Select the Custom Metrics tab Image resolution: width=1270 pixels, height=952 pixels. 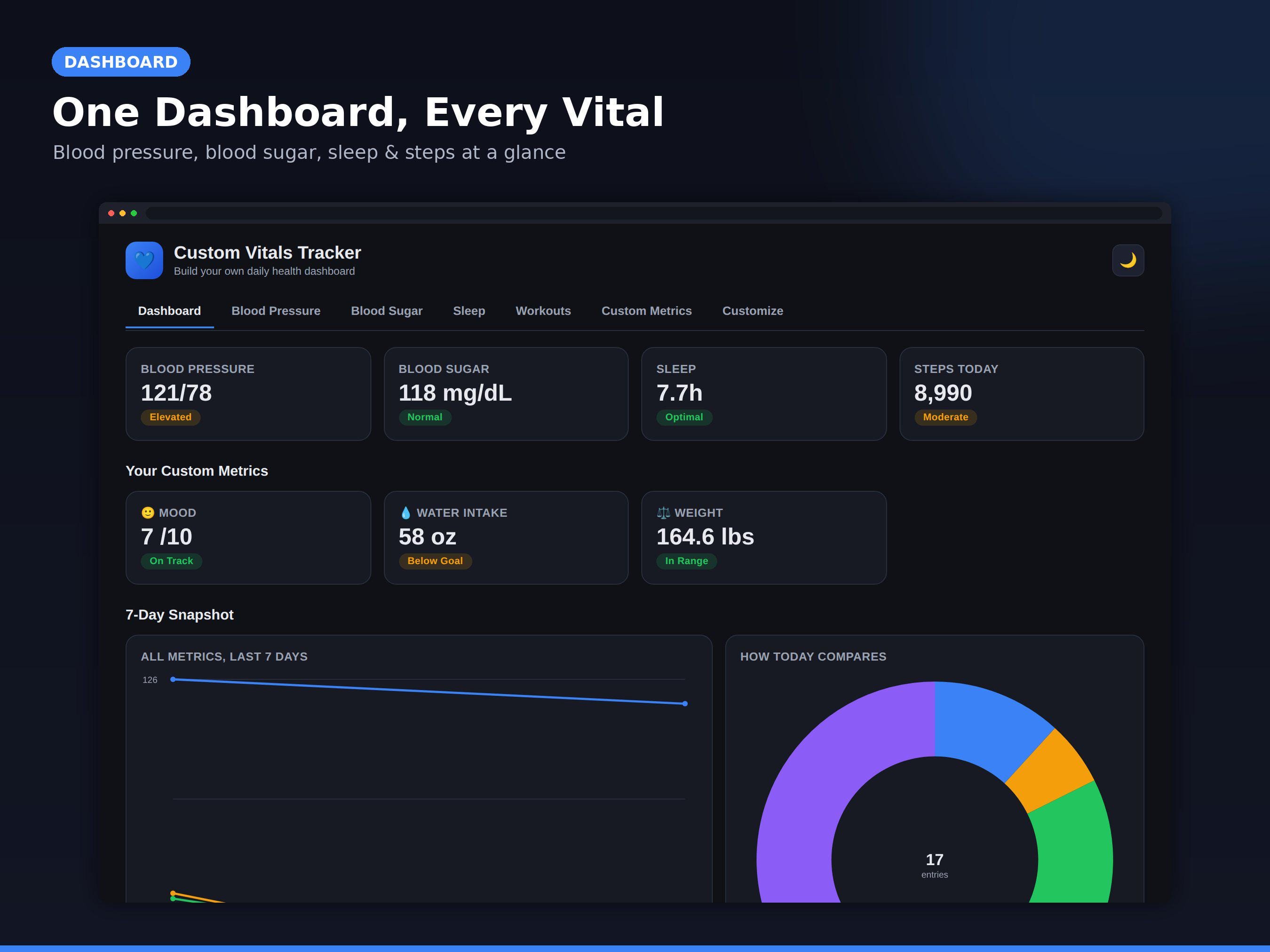coord(646,311)
